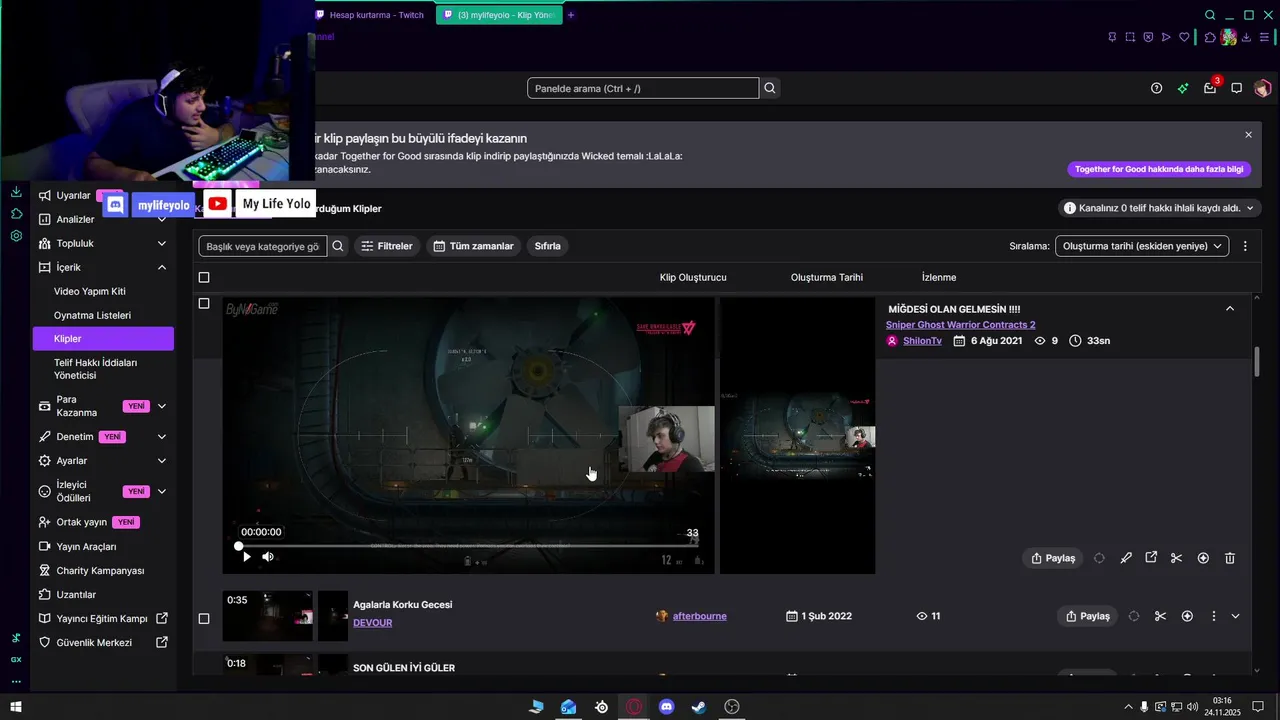Play the expanded clip video
The width and height of the screenshot is (1280, 720).
247,557
